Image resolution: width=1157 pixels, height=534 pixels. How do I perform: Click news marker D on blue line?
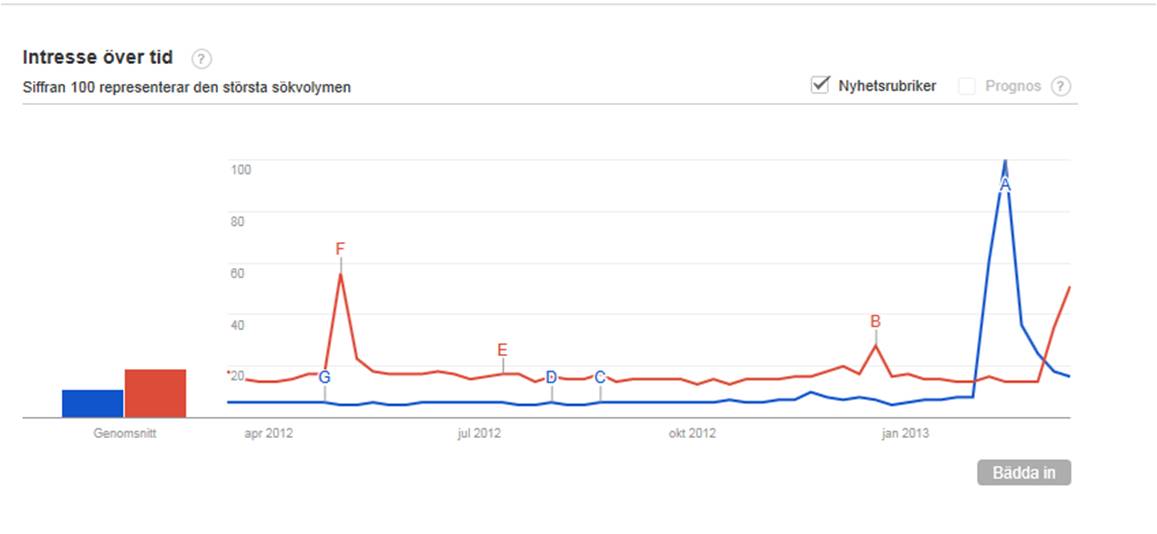click(x=551, y=377)
